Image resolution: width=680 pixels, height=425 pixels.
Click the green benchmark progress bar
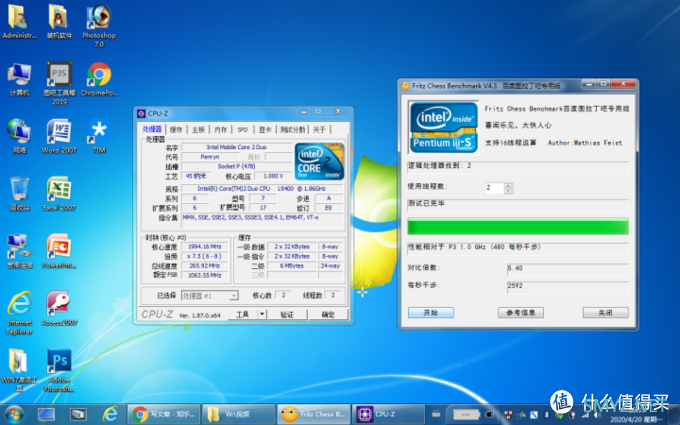point(518,226)
